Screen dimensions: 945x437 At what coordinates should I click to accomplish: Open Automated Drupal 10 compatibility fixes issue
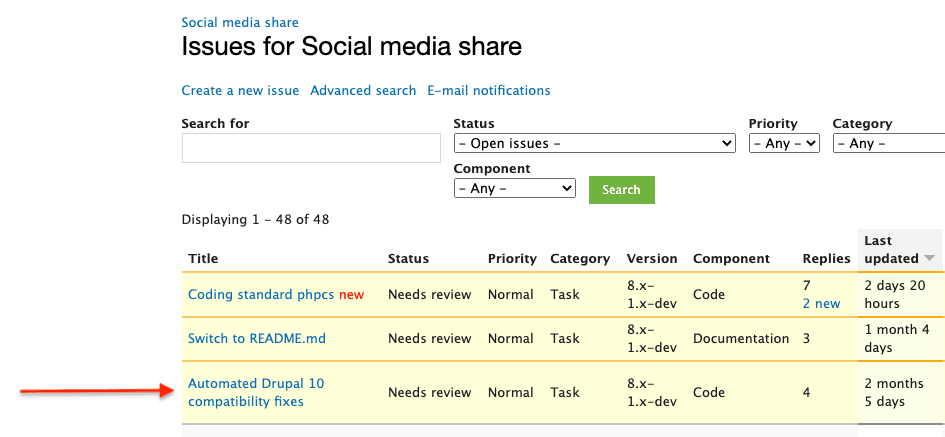click(256, 392)
